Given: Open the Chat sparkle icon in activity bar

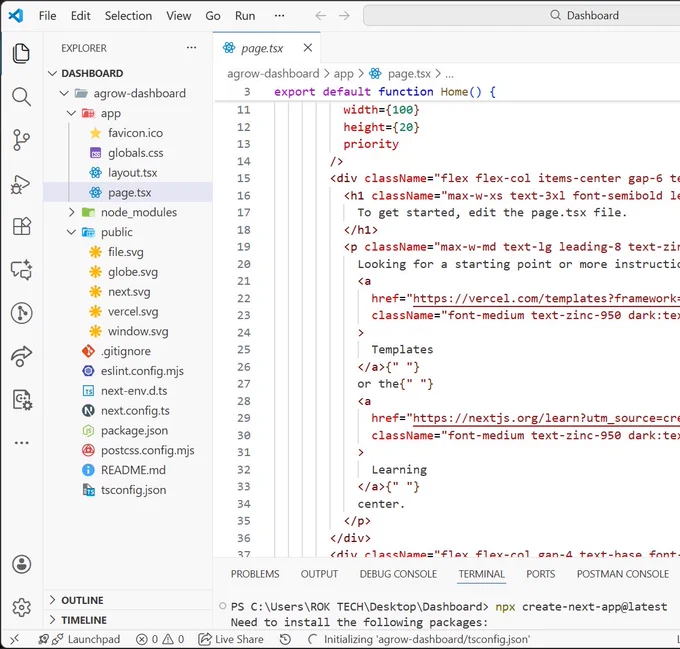Looking at the screenshot, I should [x=21, y=269].
